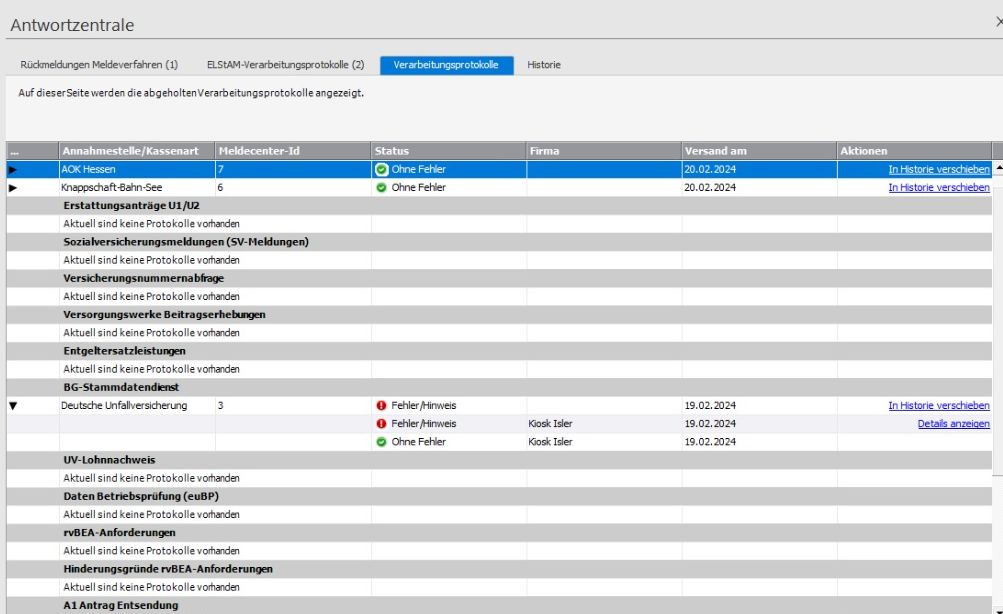
Task: Click Erstattungsanträge U1/U2 group header
Action: click(499, 206)
